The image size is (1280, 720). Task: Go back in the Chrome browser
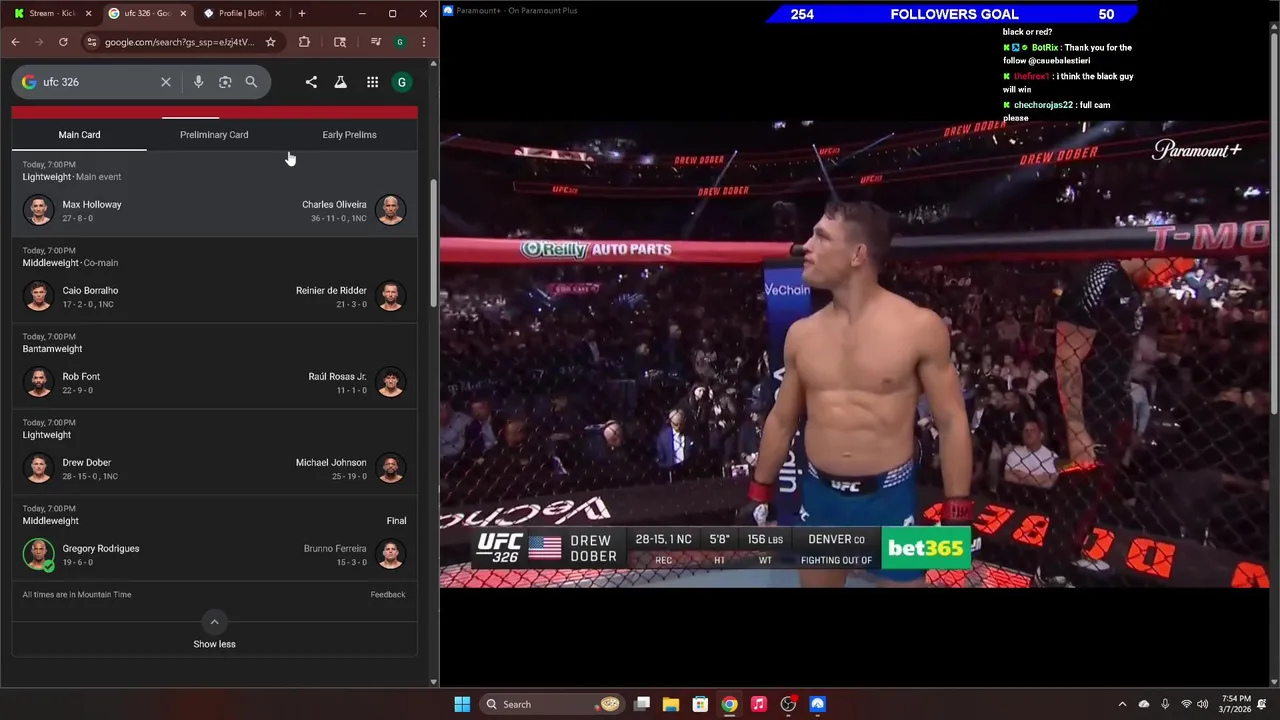coord(15,42)
